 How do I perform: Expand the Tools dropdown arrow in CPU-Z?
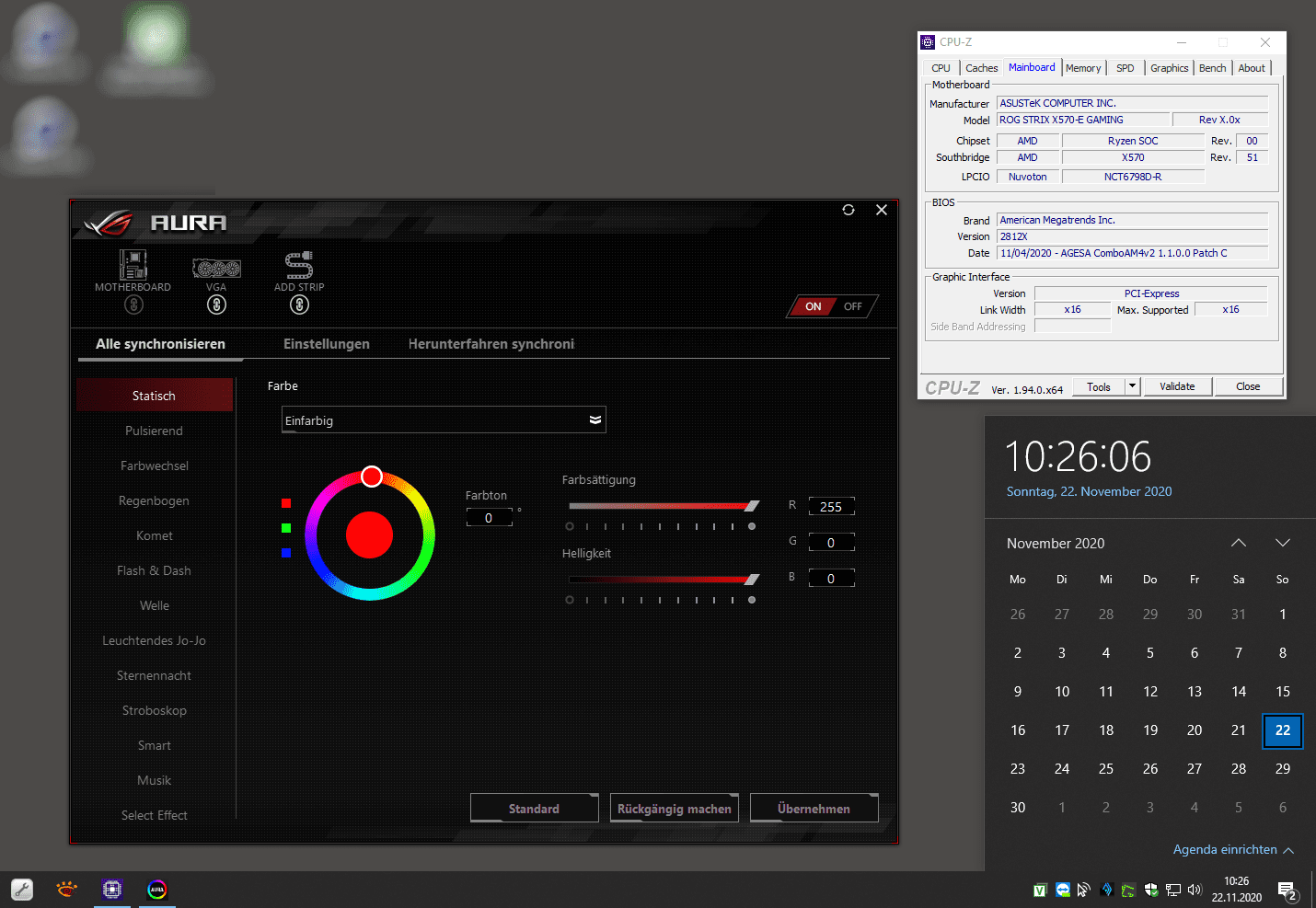(x=1133, y=387)
